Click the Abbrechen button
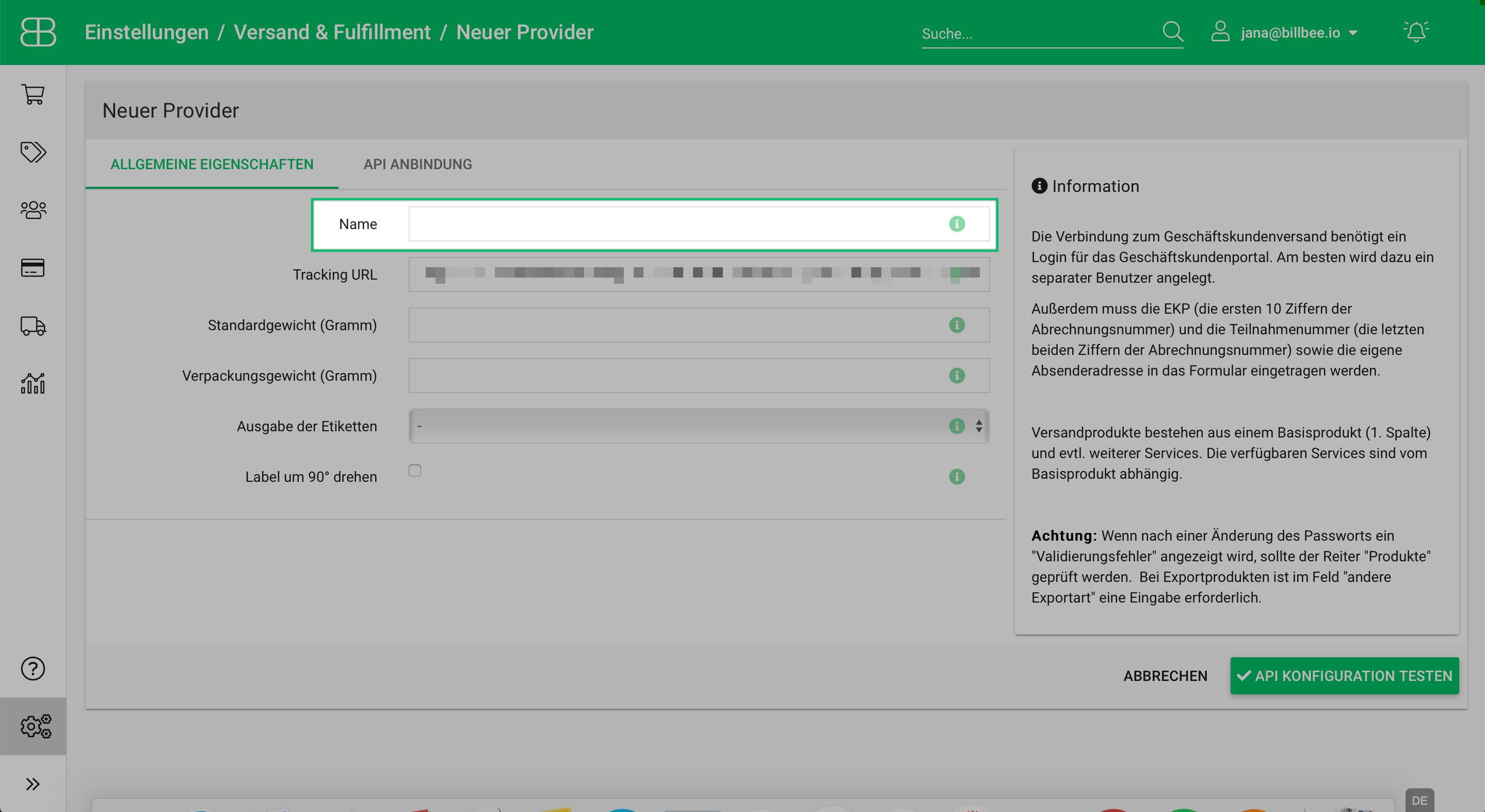Image resolution: width=1485 pixels, height=812 pixels. (1165, 676)
